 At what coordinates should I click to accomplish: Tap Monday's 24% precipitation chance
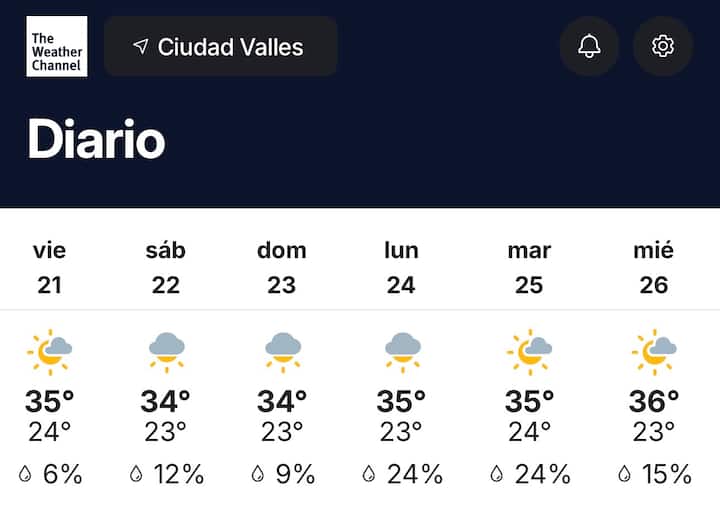click(403, 474)
